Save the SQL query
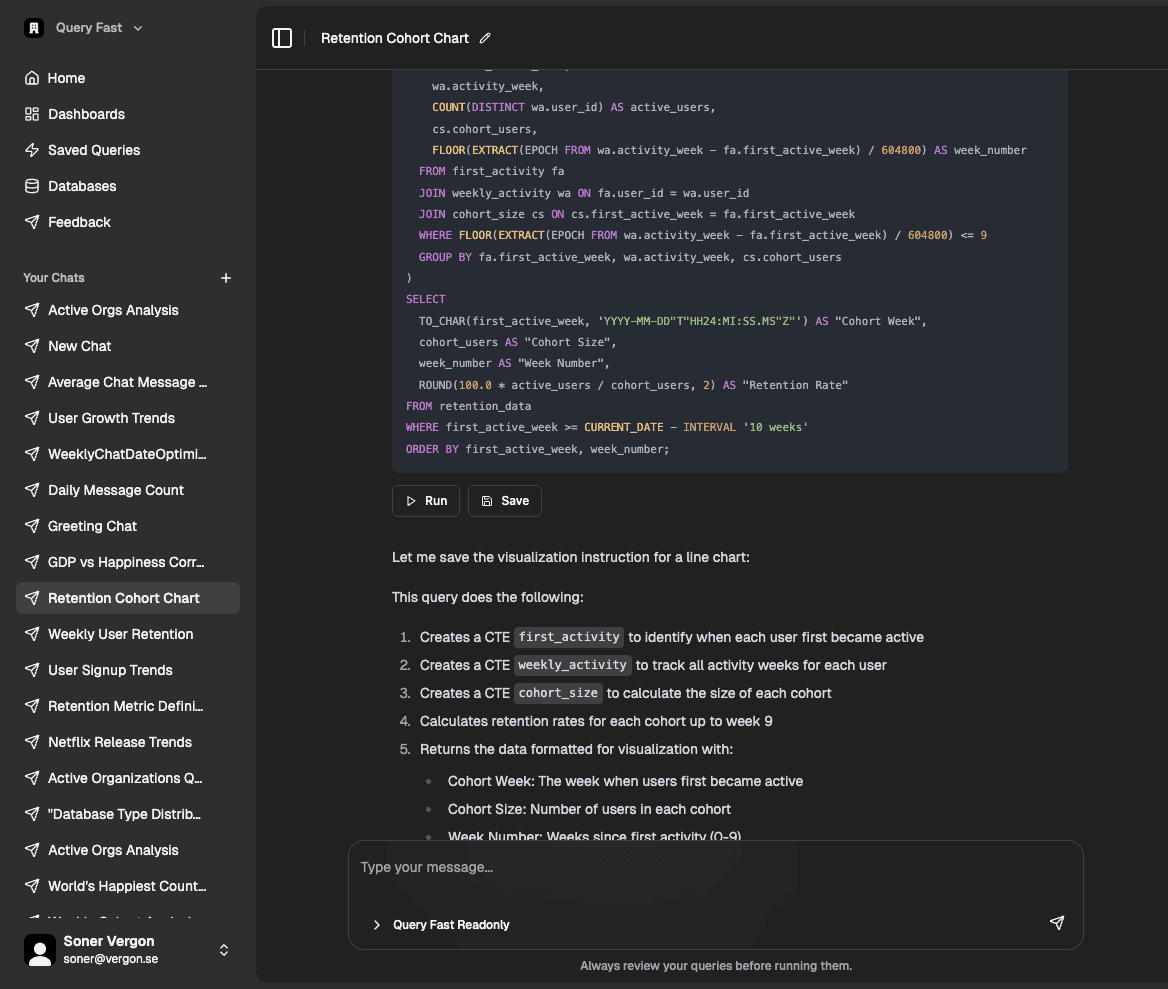 pyautogui.click(x=505, y=501)
